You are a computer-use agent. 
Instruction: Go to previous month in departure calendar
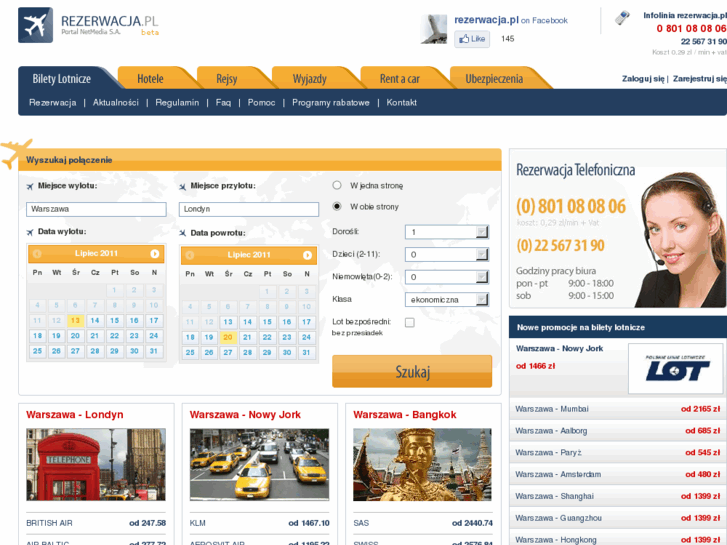click(37, 254)
